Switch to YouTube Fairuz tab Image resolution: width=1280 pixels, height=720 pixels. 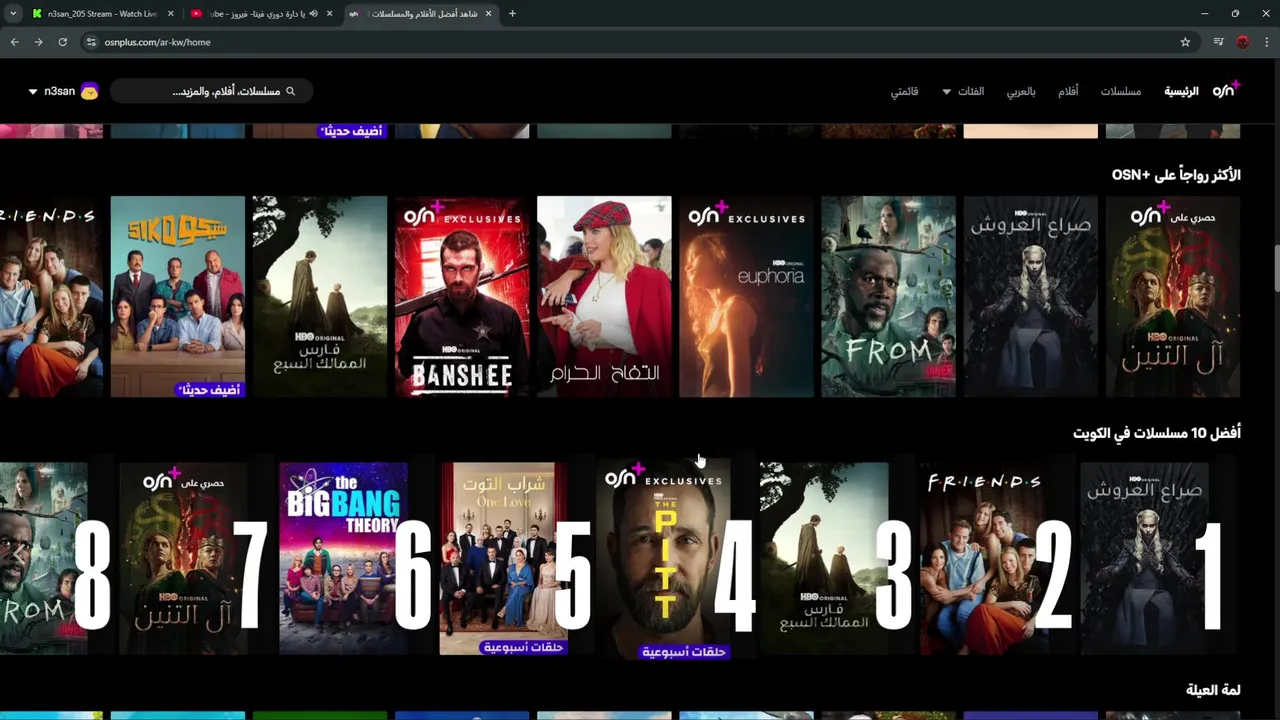pyautogui.click(x=262, y=13)
